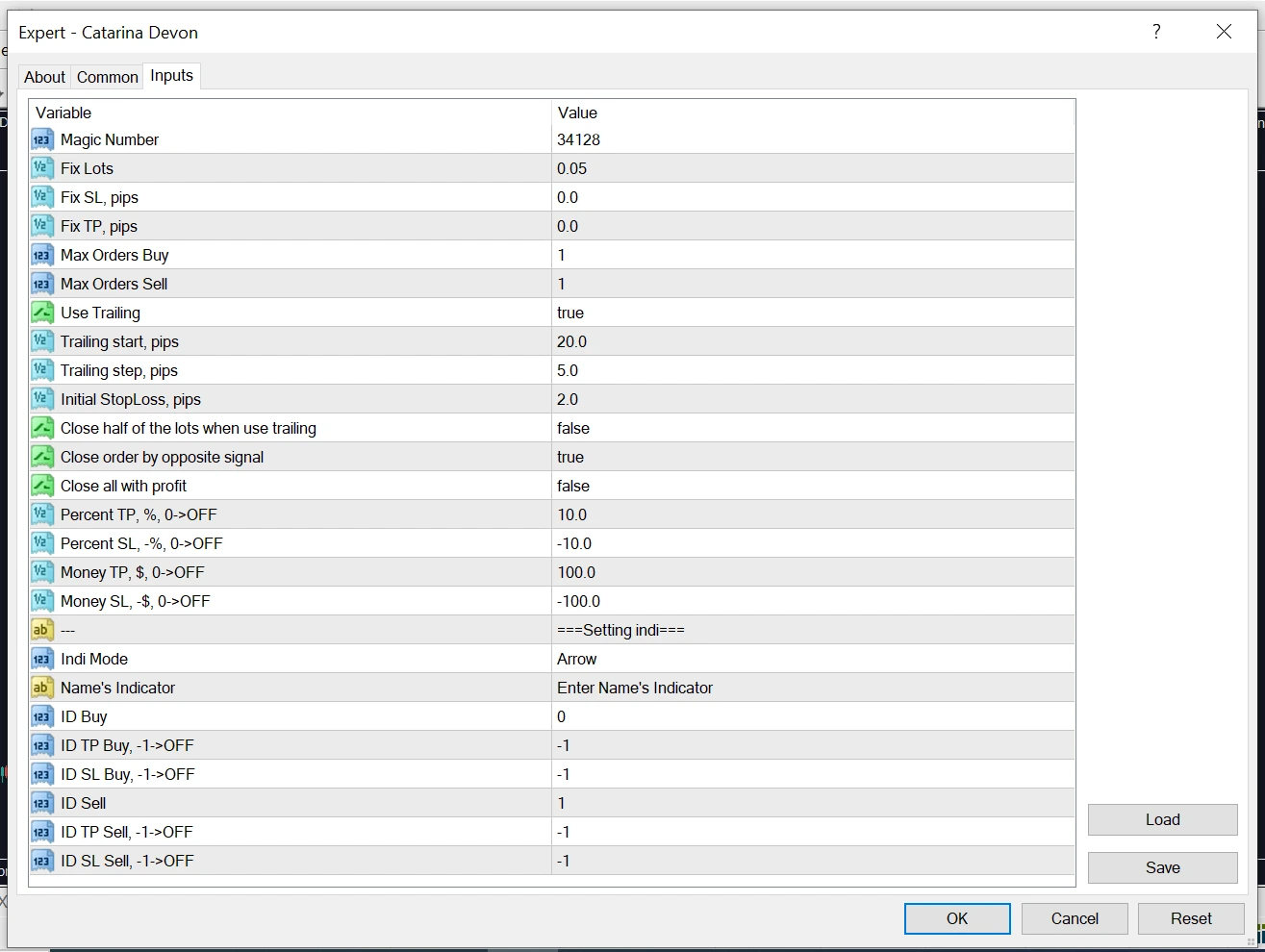This screenshot has width=1265, height=952.
Task: Reset inputs with the Reset button
Action: 1191,918
